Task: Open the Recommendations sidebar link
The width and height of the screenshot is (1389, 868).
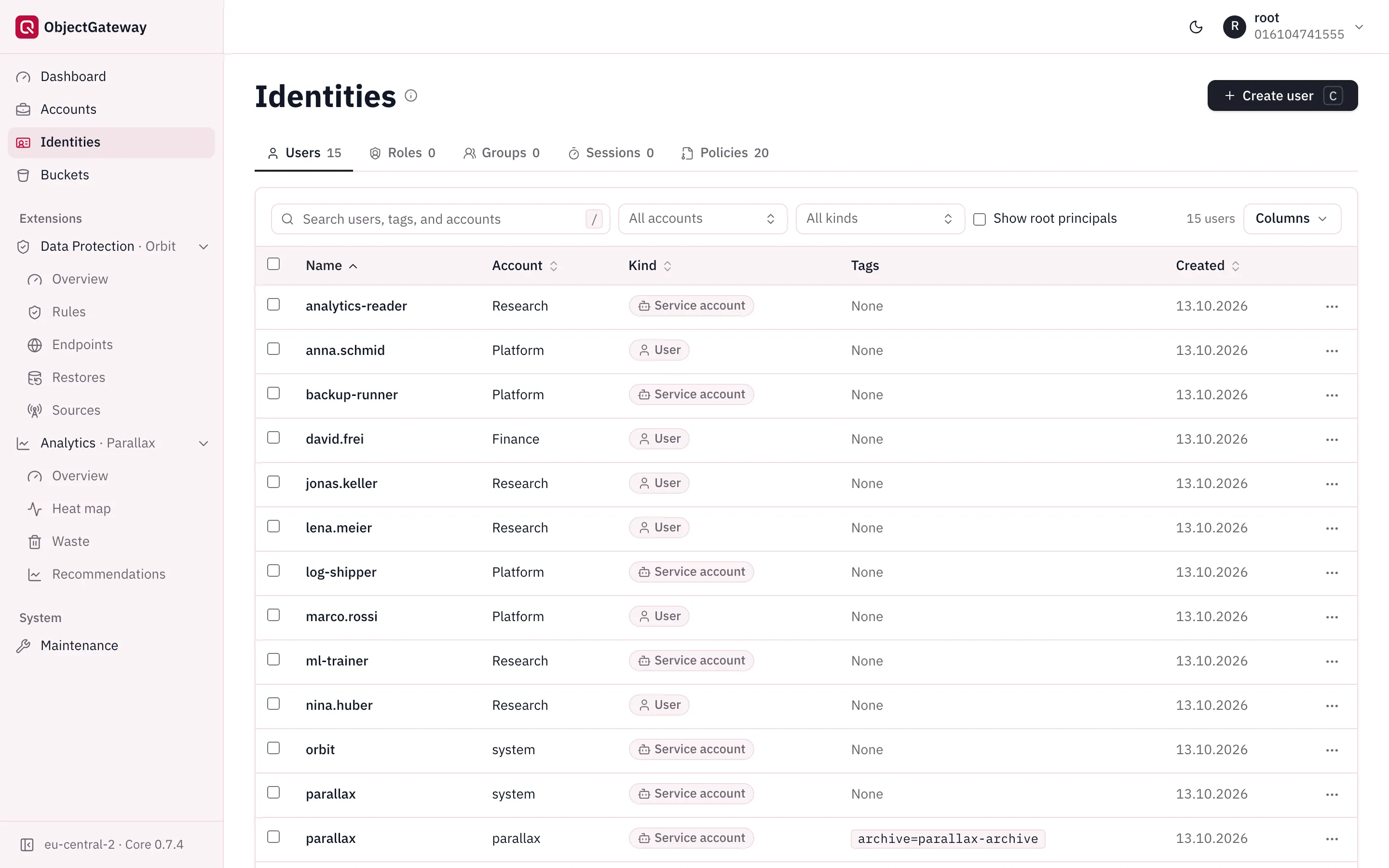Action: point(109,575)
